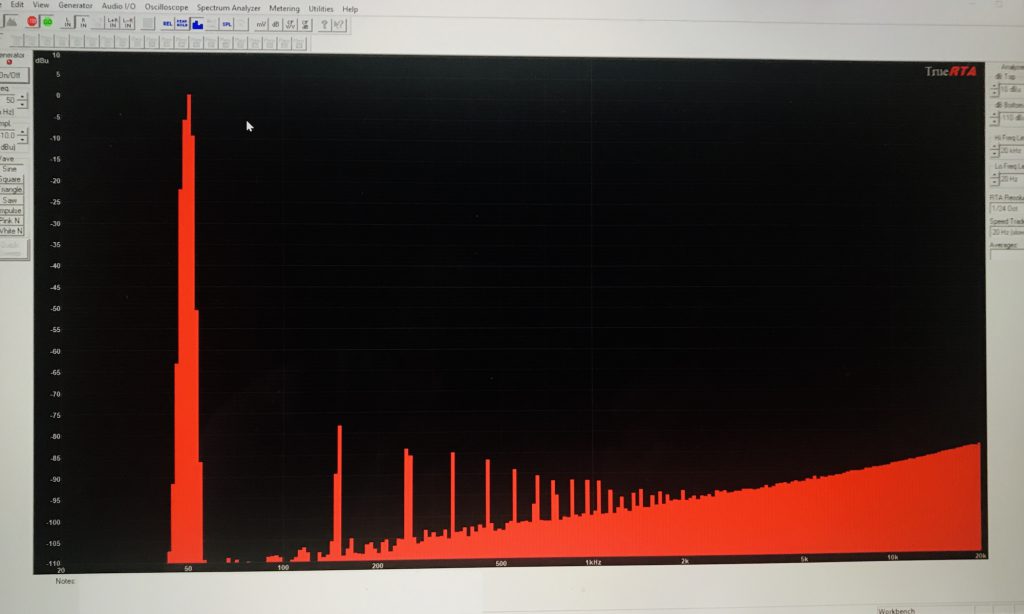This screenshot has width=1024, height=614.
Task: Open the Audio I/O menu
Action: tap(118, 6)
